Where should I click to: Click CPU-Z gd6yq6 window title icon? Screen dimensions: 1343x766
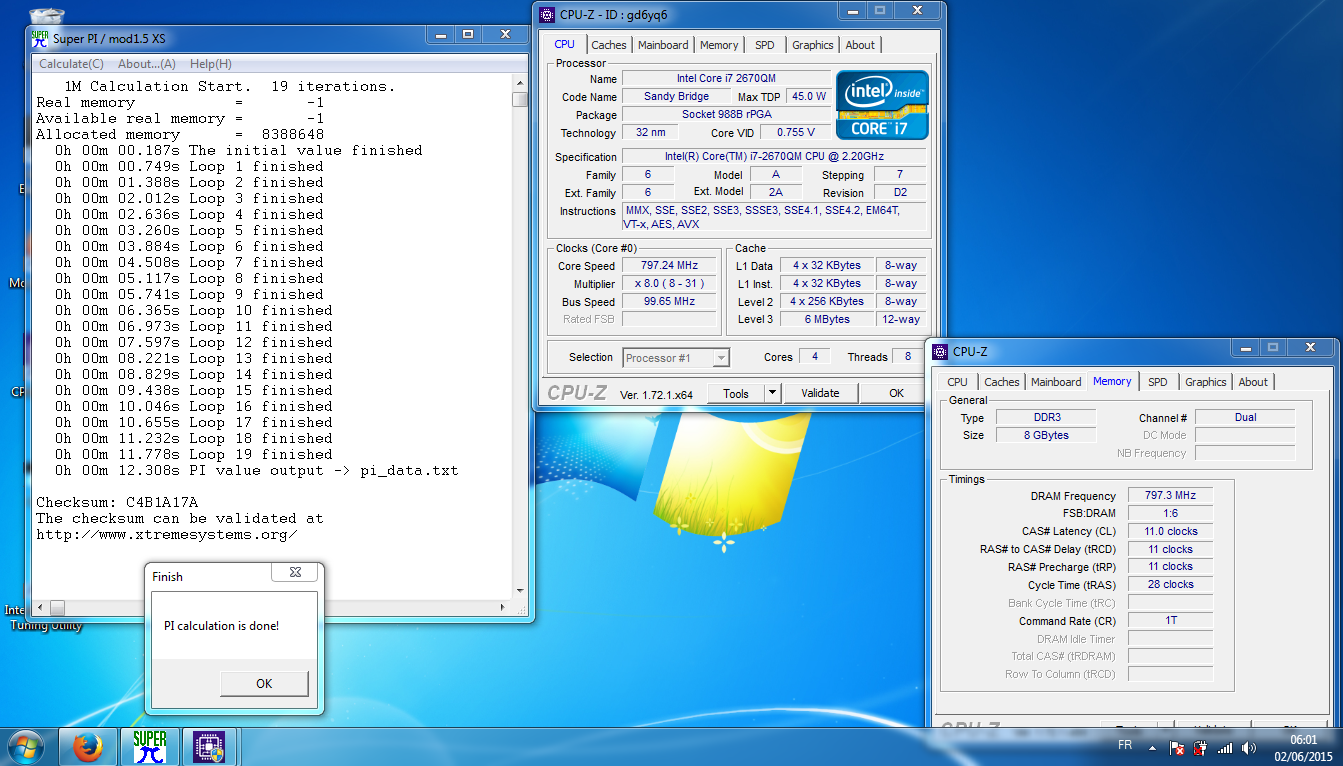[x=547, y=14]
